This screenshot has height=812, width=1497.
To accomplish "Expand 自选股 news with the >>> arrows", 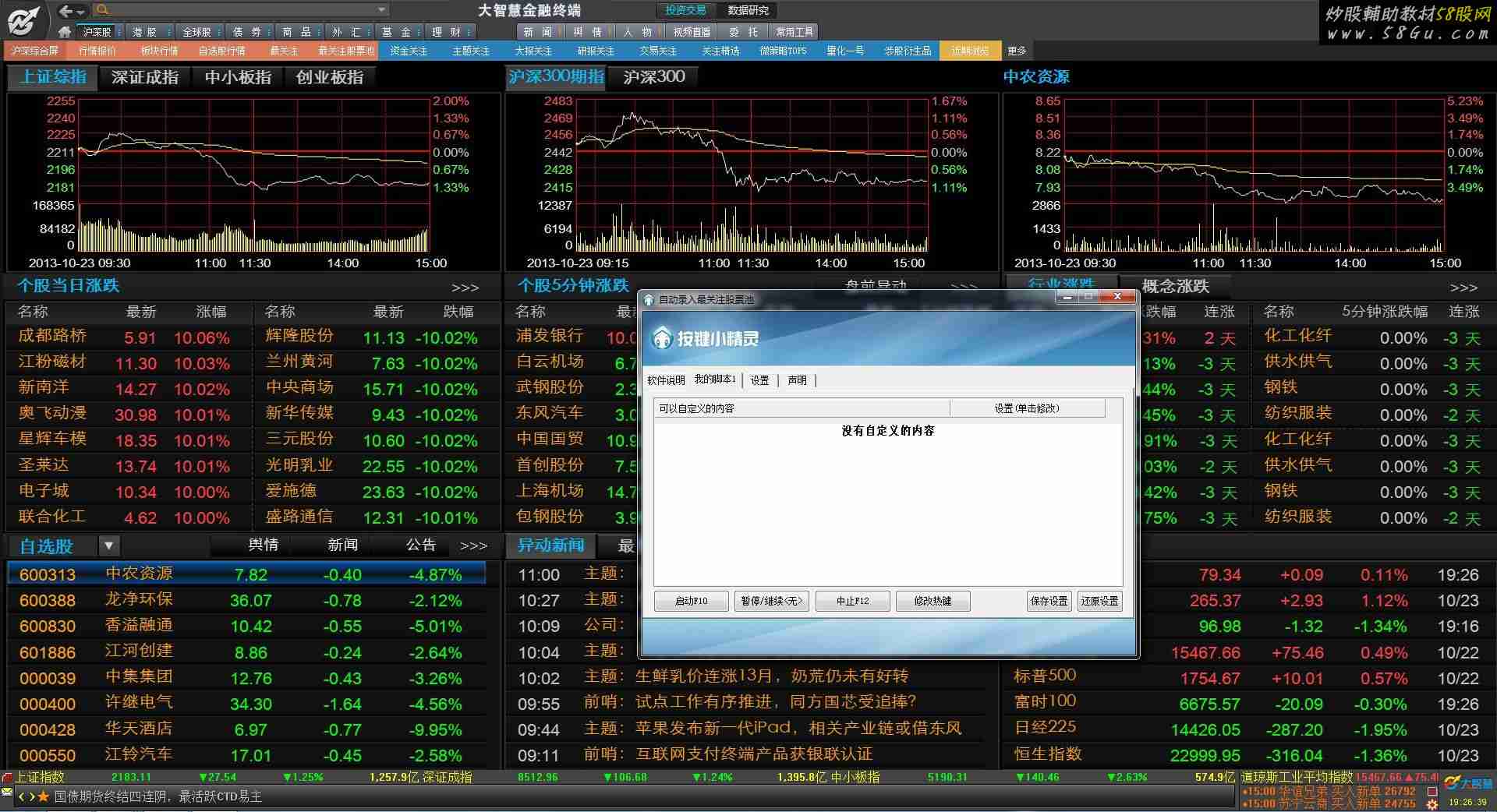I will click(473, 545).
